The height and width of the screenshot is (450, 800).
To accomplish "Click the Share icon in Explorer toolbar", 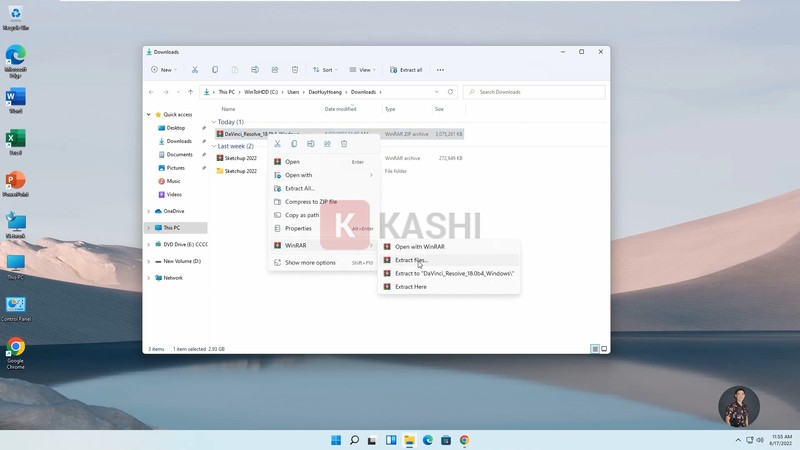I will (x=275, y=70).
